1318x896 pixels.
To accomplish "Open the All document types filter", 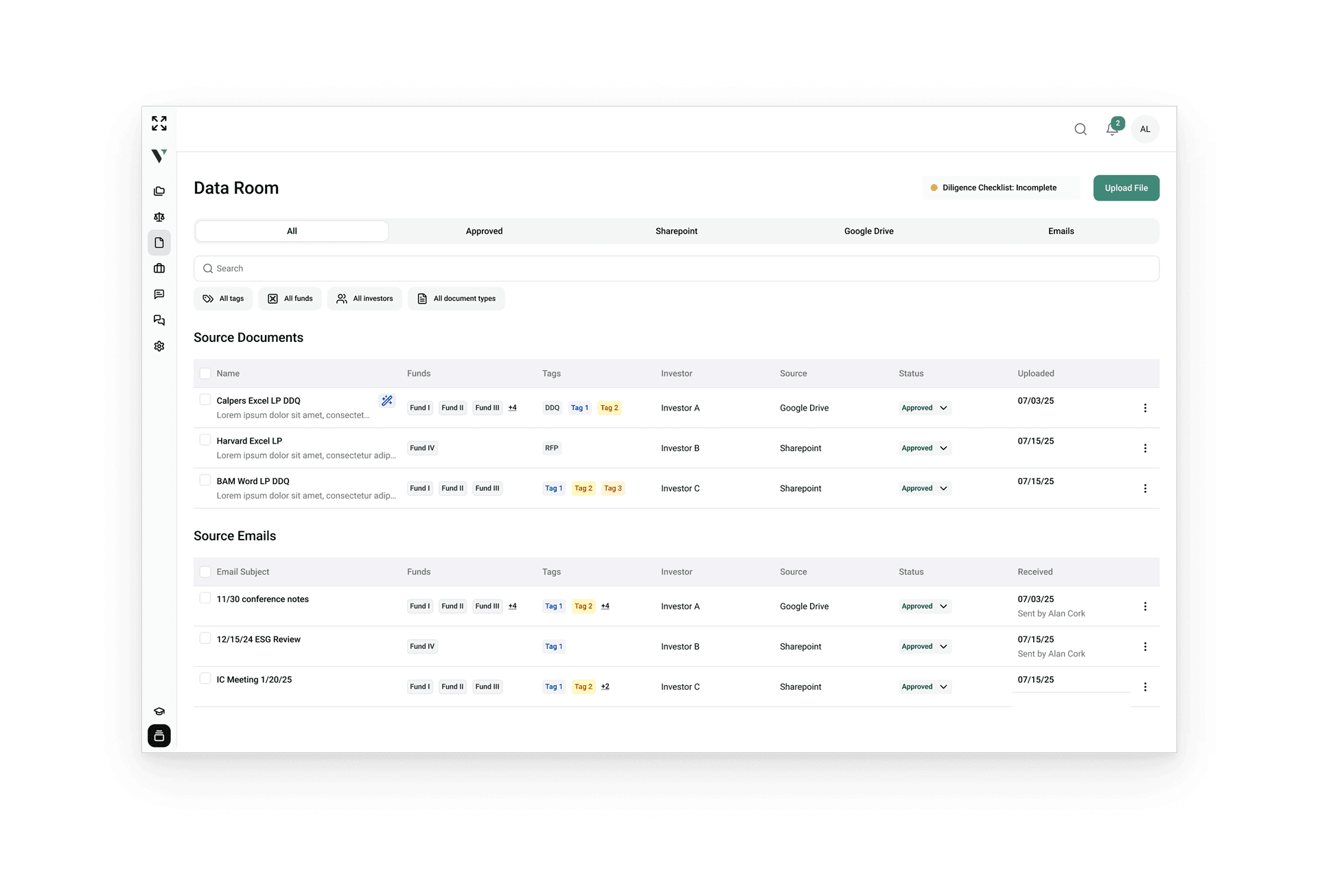I will (456, 299).
